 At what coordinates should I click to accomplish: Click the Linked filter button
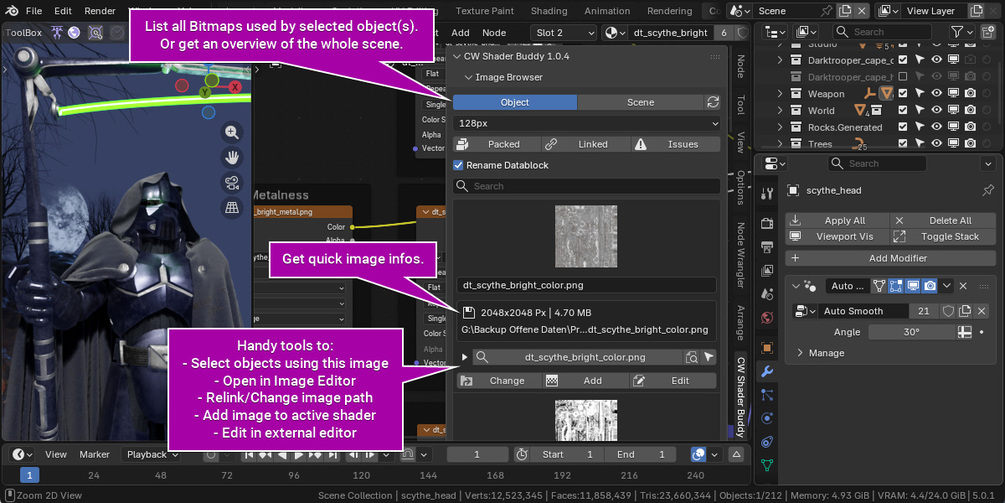click(x=586, y=144)
